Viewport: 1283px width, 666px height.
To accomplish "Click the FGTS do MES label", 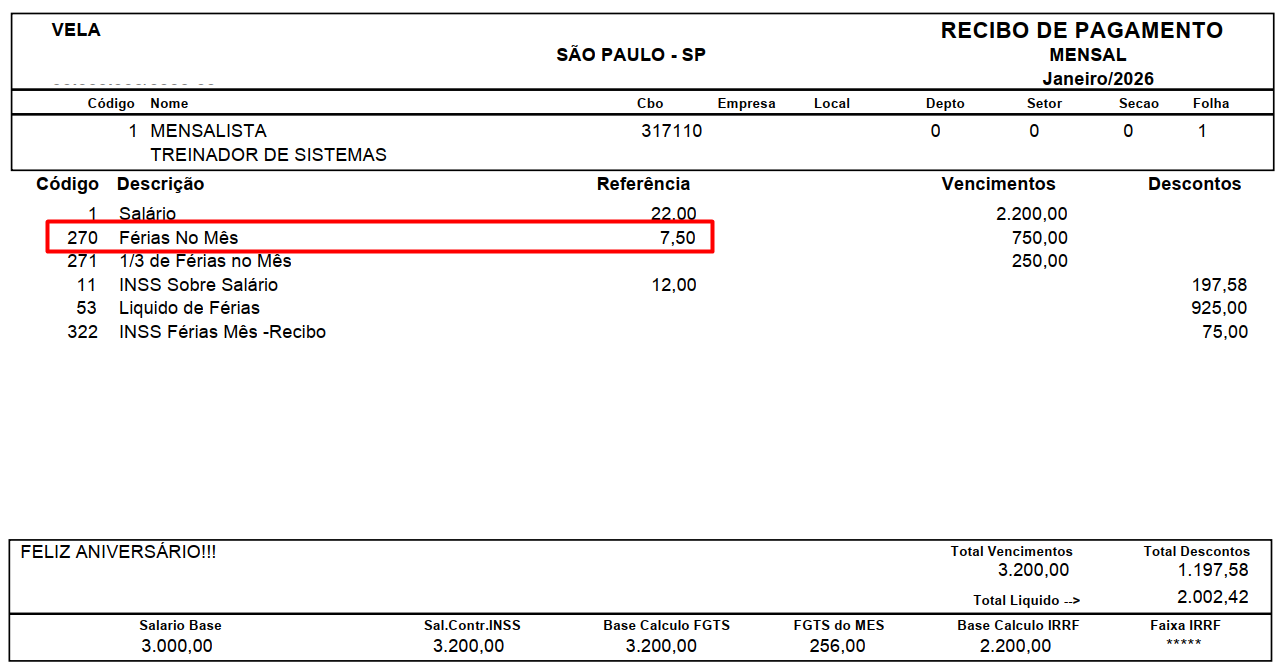I will tap(839, 625).
